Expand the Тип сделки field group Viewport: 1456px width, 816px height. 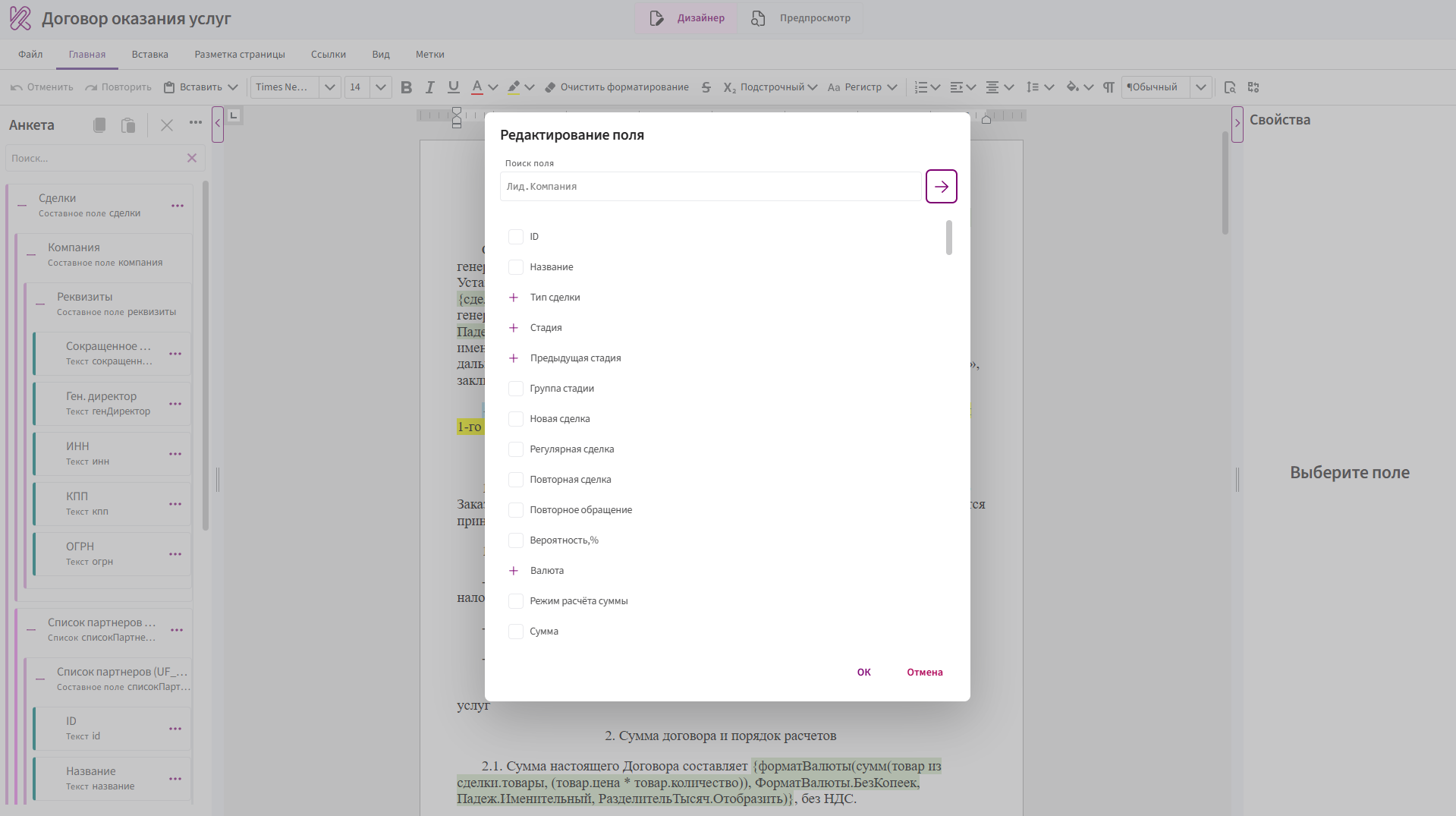coord(514,298)
